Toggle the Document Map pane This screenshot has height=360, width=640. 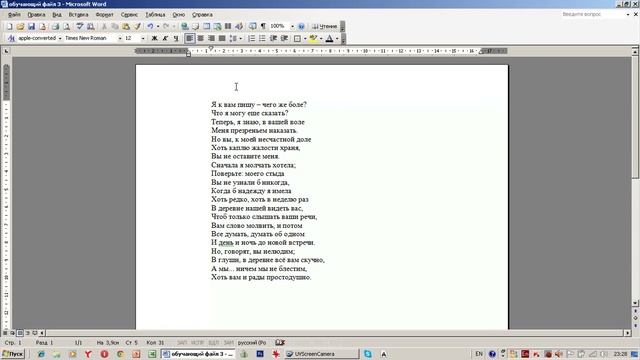(253, 26)
